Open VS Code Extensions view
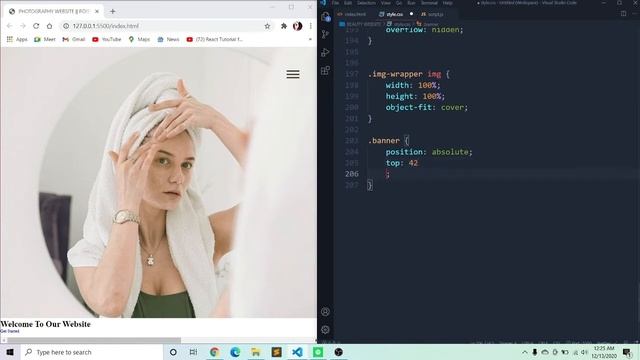640x360 pixels. point(325,71)
